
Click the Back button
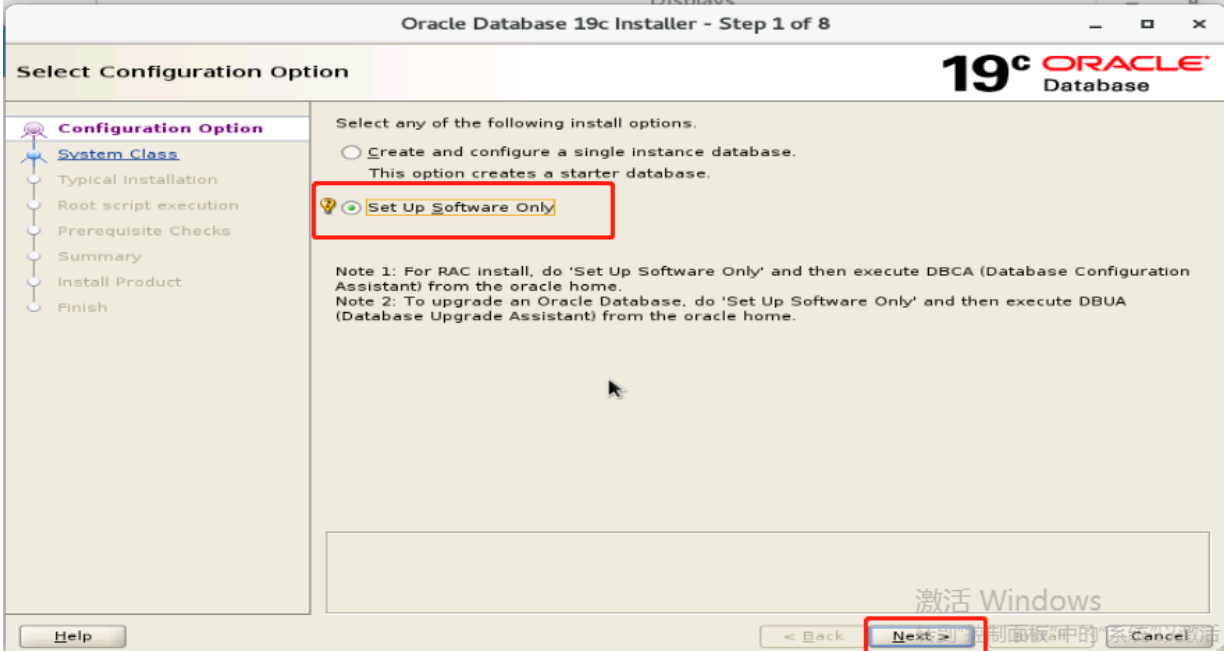[x=812, y=636]
